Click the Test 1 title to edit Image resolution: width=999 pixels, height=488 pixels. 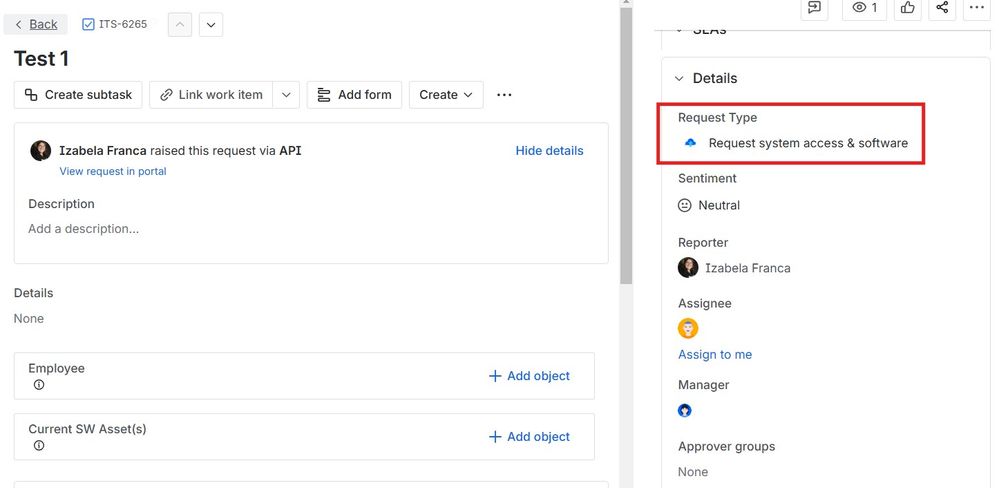click(x=41, y=59)
